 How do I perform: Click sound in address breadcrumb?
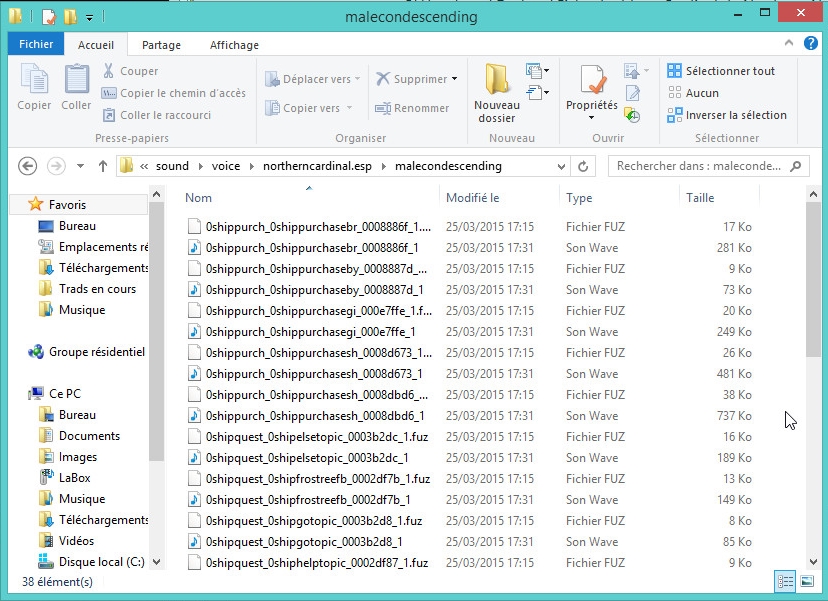pyautogui.click(x=172, y=166)
